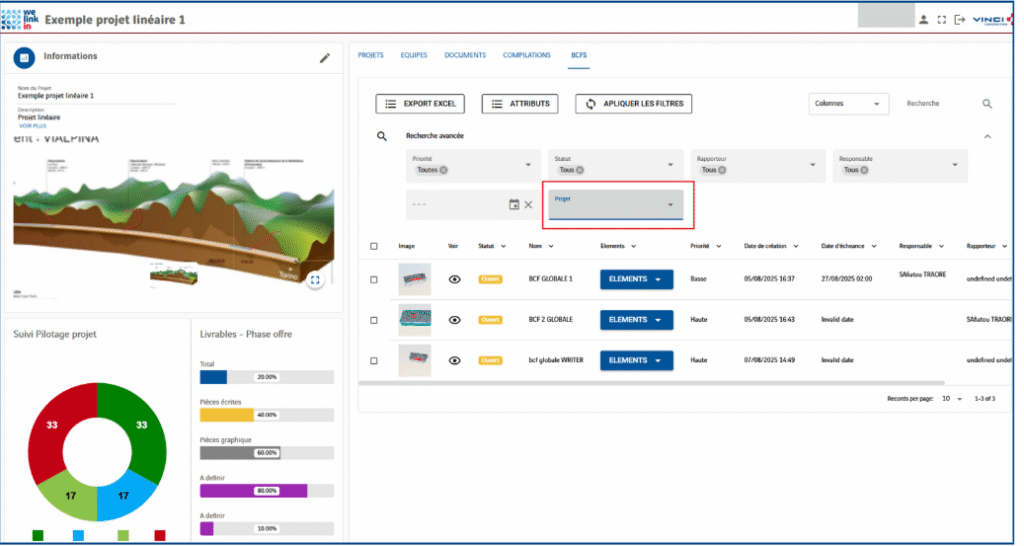Viewport: 1024px width, 546px height.
Task: Switch to the DOCUMENTS tab
Action: [x=465, y=55]
